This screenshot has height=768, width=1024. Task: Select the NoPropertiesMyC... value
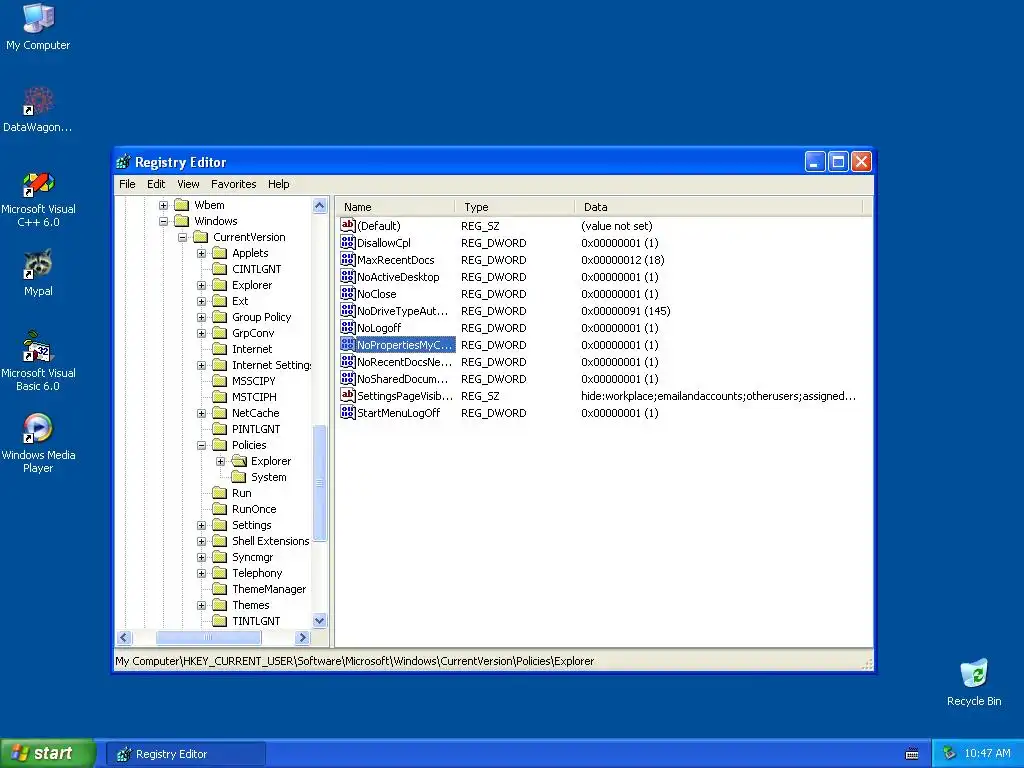[x=404, y=345]
